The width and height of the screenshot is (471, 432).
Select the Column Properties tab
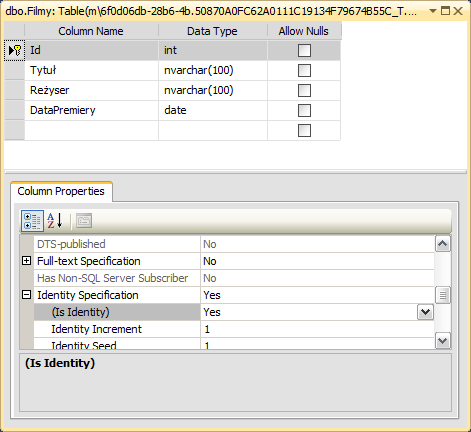[61, 191]
